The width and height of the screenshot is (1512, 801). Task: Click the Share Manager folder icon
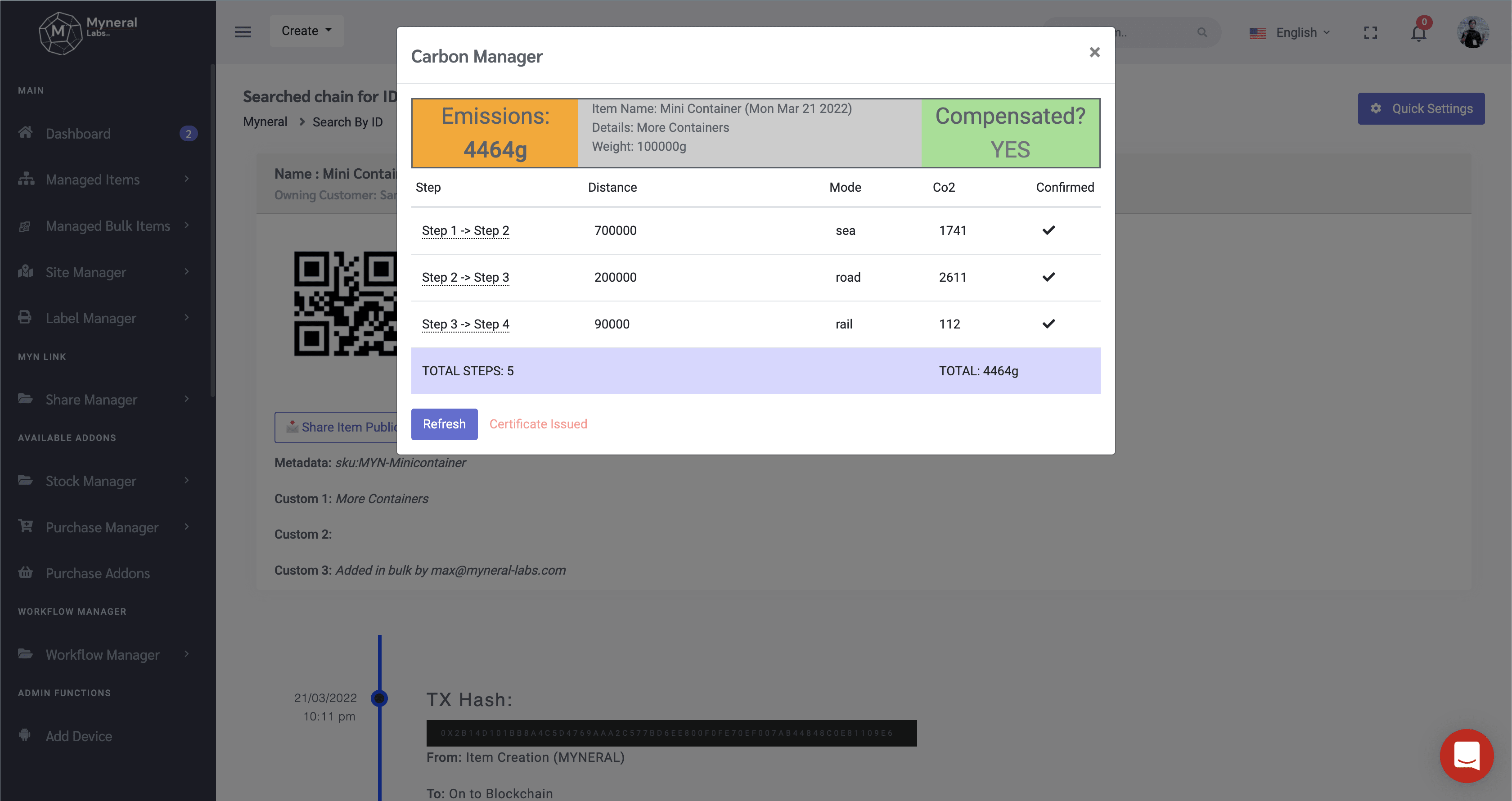(25, 398)
